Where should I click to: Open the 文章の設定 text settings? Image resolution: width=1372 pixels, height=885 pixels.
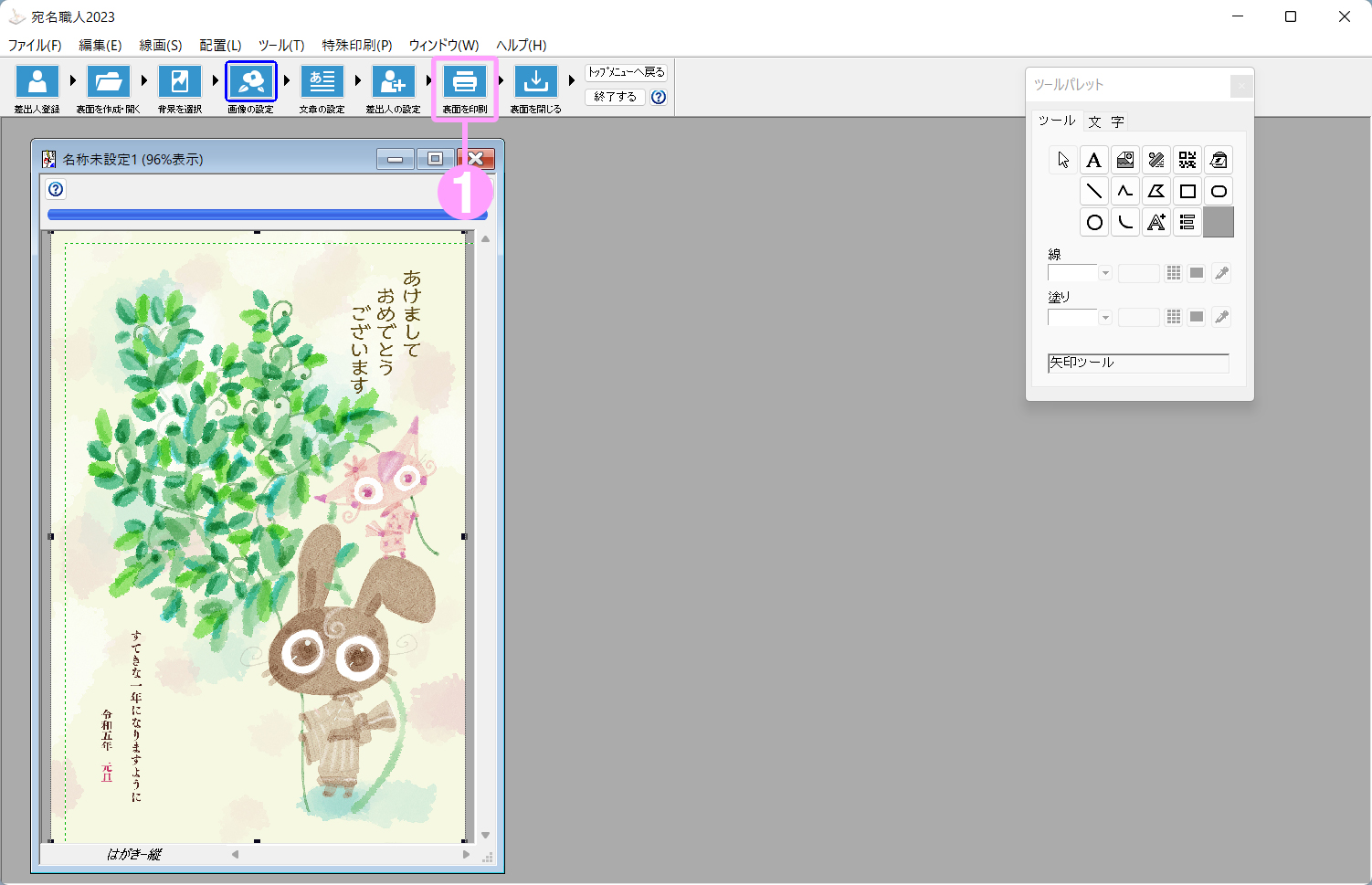click(x=322, y=82)
